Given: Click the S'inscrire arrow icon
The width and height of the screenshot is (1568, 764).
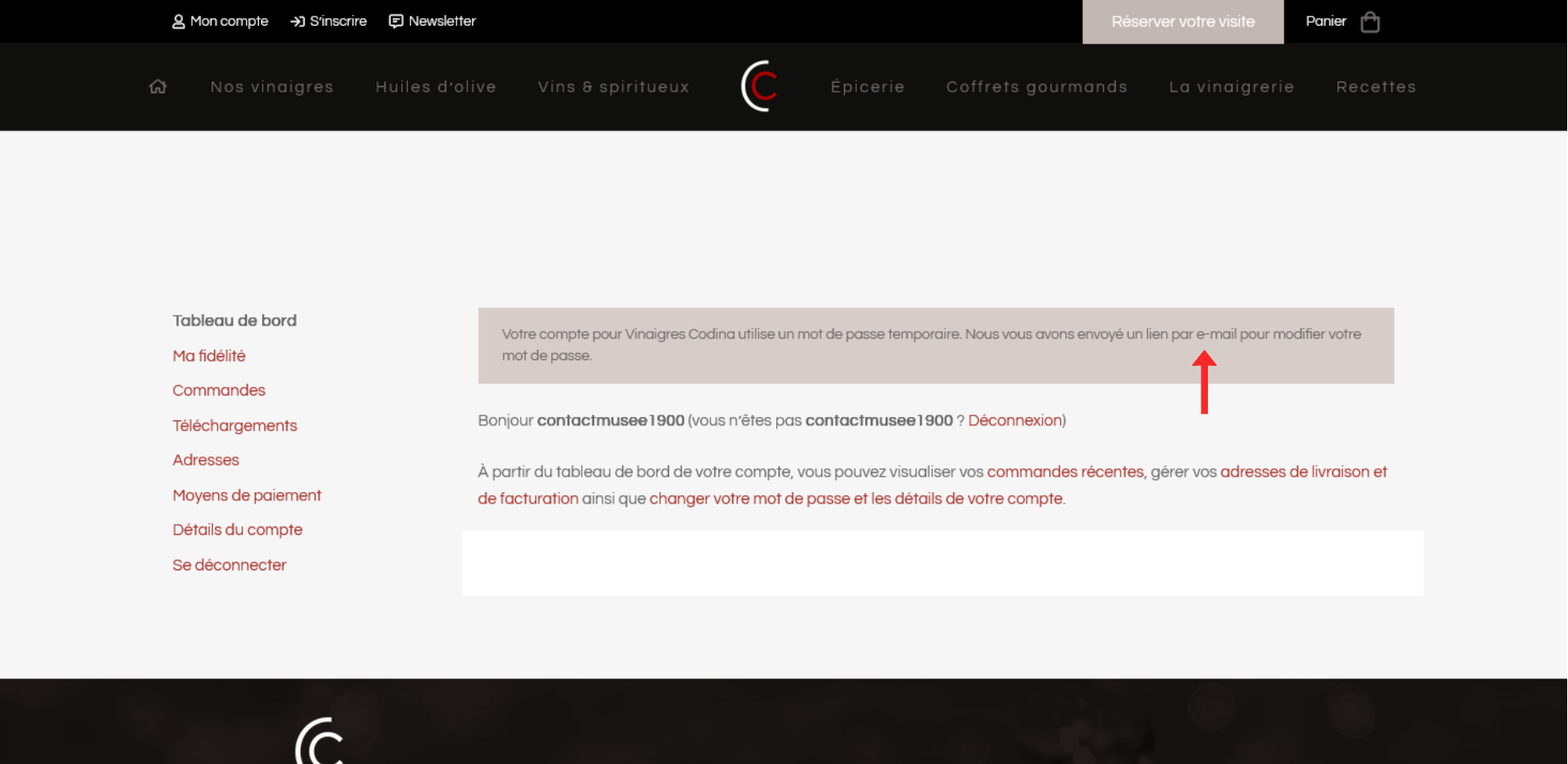Looking at the screenshot, I should pos(297,21).
